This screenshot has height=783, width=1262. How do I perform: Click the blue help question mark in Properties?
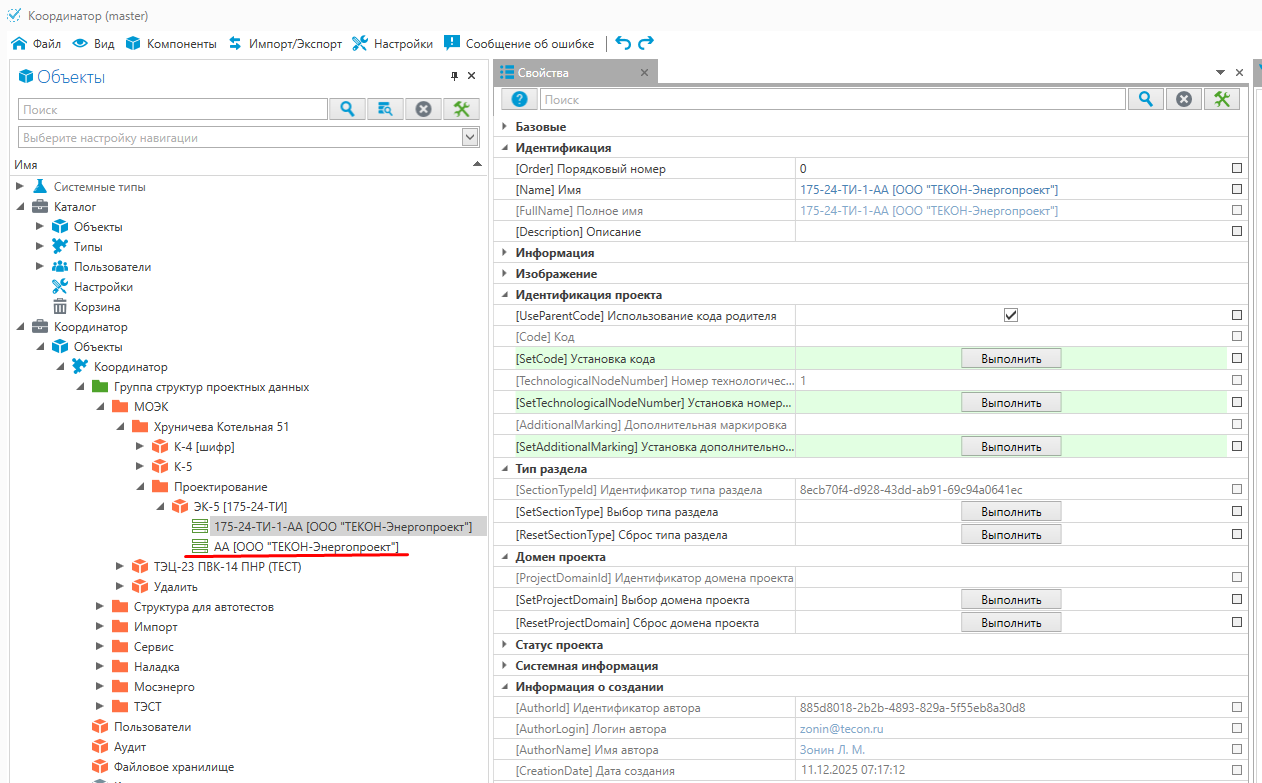[x=519, y=99]
